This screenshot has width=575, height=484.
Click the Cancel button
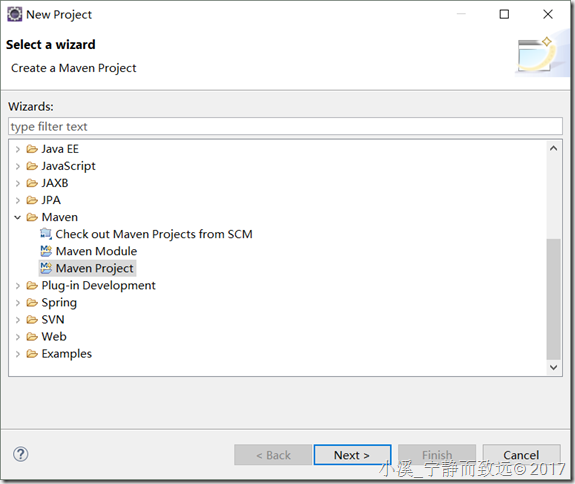[x=521, y=455]
